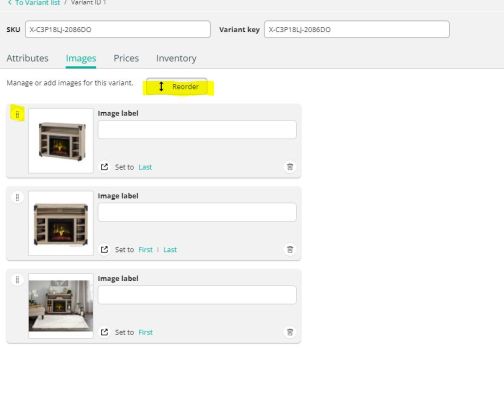Delete the third image with its trash icon
Screen dimensions: 504x394
point(290,332)
